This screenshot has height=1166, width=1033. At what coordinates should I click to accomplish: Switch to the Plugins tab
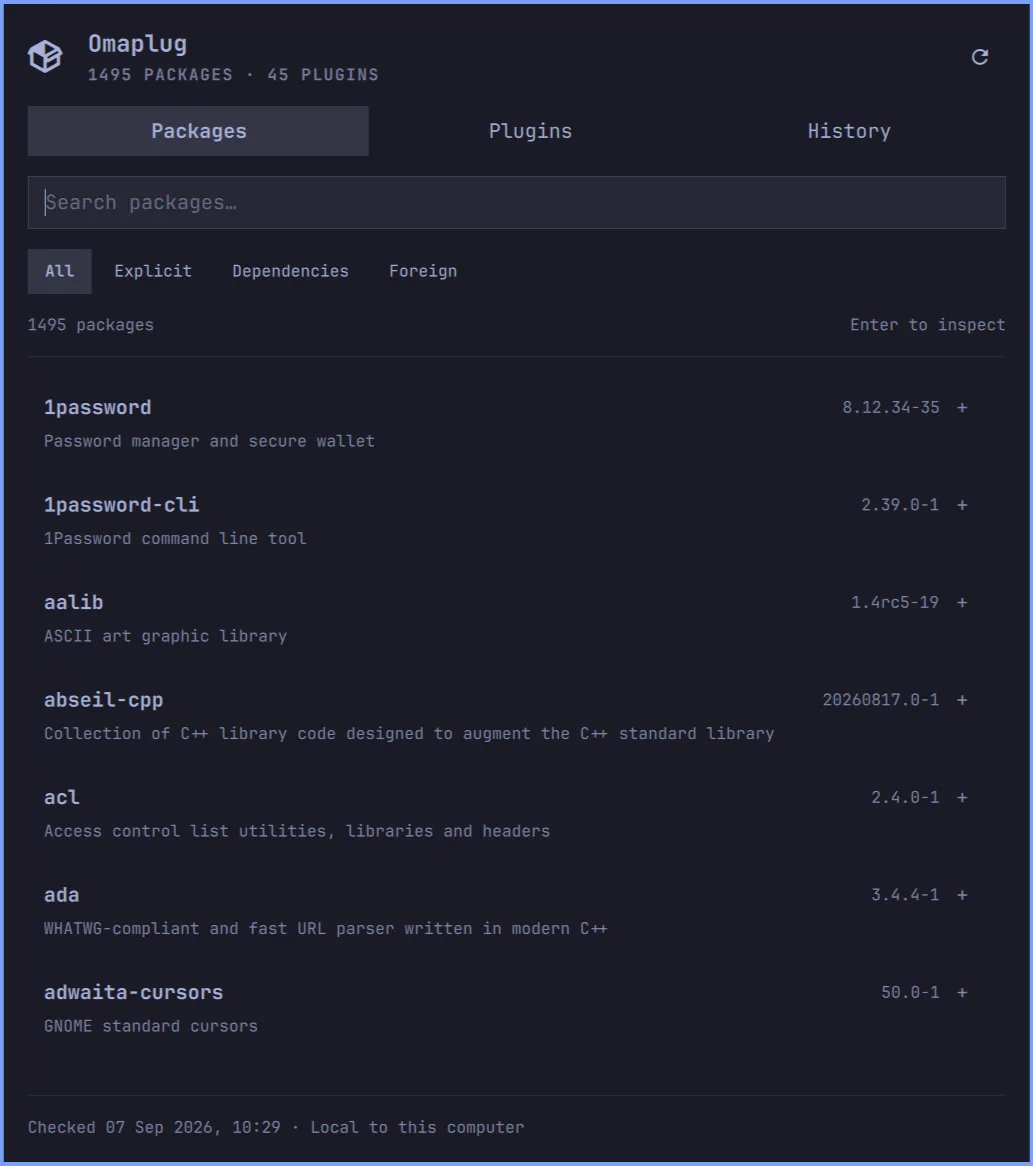click(530, 131)
